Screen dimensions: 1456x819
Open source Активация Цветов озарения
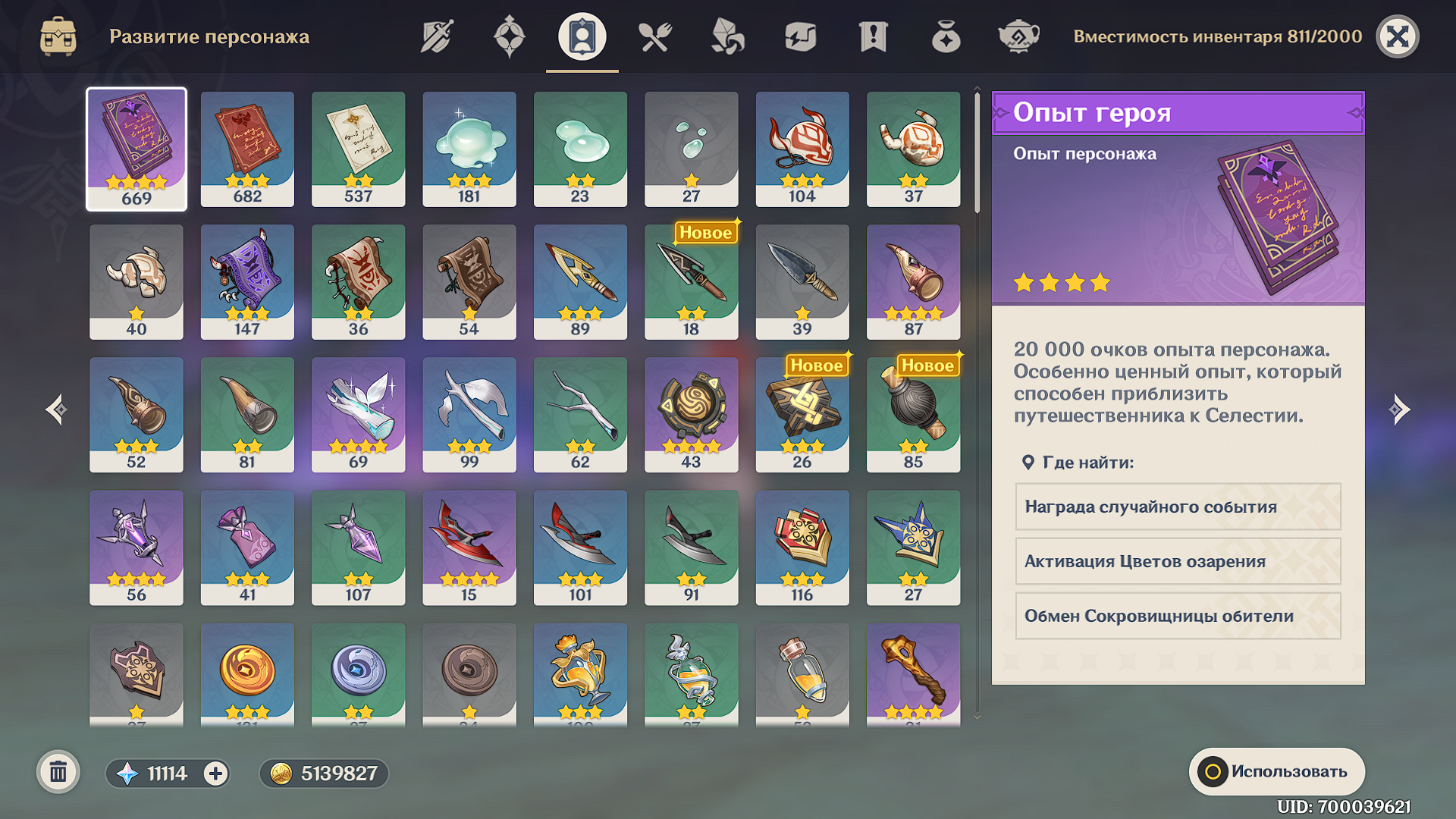tap(1178, 561)
